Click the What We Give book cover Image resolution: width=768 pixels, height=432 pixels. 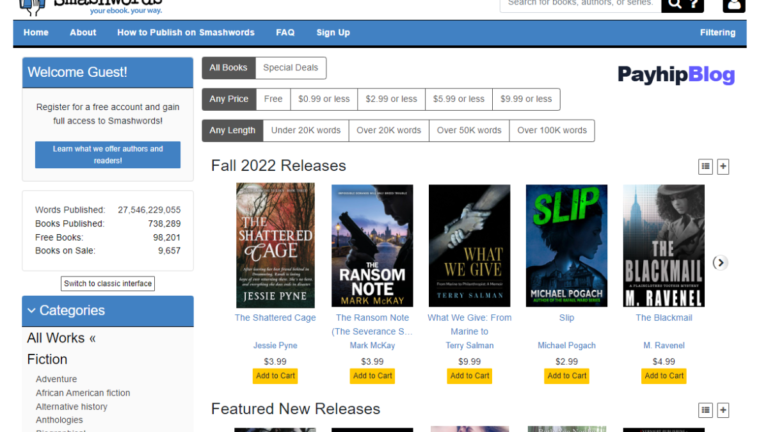click(469, 246)
